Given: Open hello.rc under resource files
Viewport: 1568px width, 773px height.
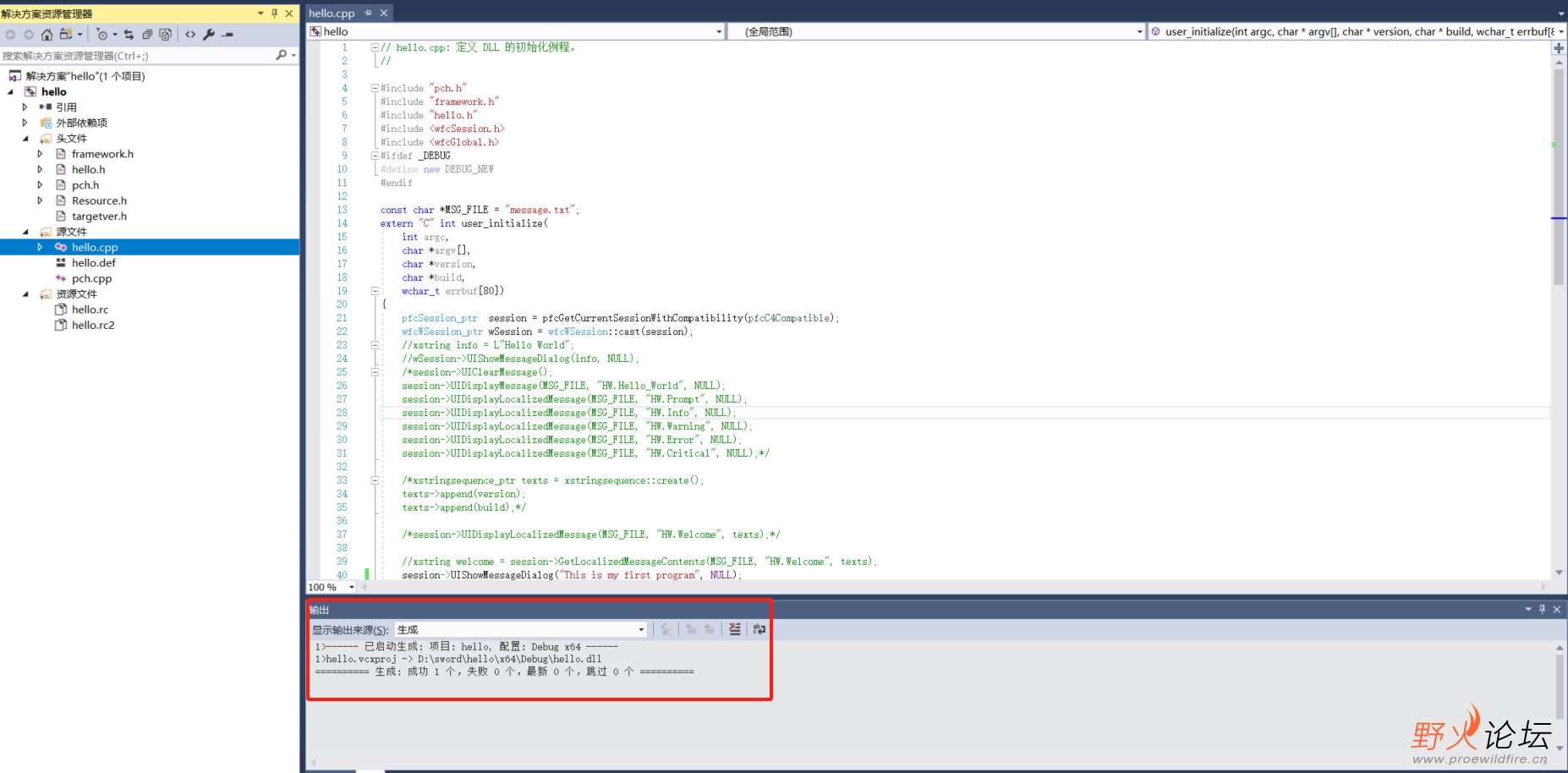Looking at the screenshot, I should pyautogui.click(x=90, y=310).
